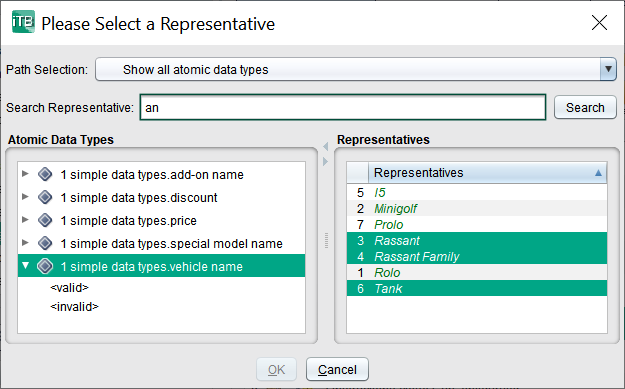625x389 pixels.
Task: Click the diamond icon beside discount
Action: click(x=45, y=197)
